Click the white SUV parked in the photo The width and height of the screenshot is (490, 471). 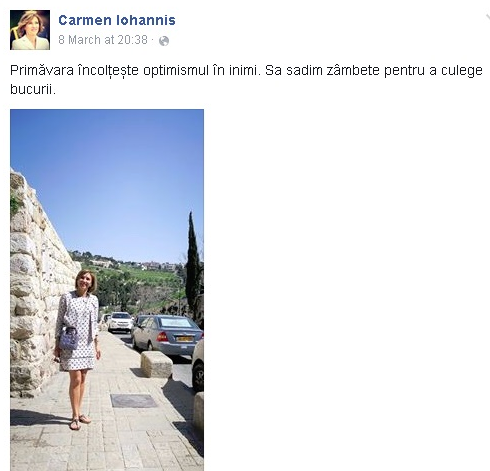coord(121,322)
